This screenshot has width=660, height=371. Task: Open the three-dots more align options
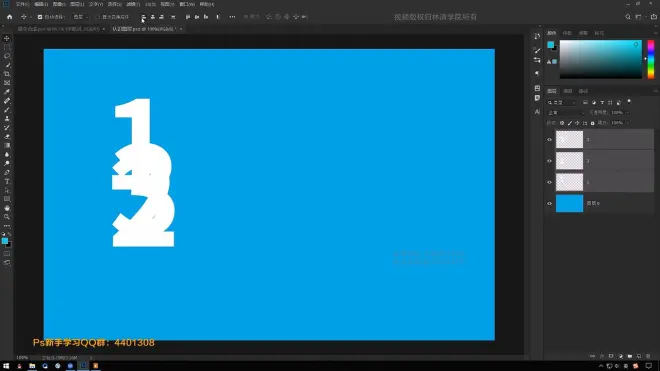232,17
